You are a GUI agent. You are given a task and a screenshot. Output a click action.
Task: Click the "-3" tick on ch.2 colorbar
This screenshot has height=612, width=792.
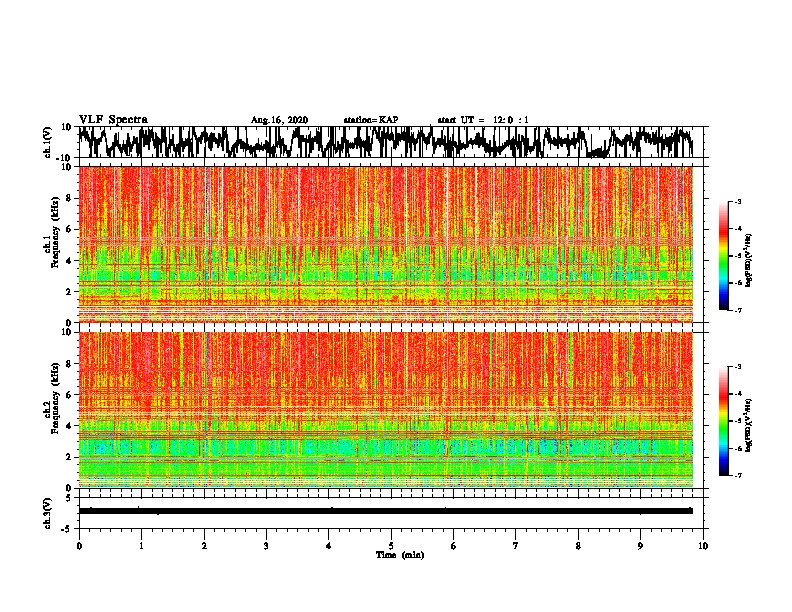[x=737, y=367]
